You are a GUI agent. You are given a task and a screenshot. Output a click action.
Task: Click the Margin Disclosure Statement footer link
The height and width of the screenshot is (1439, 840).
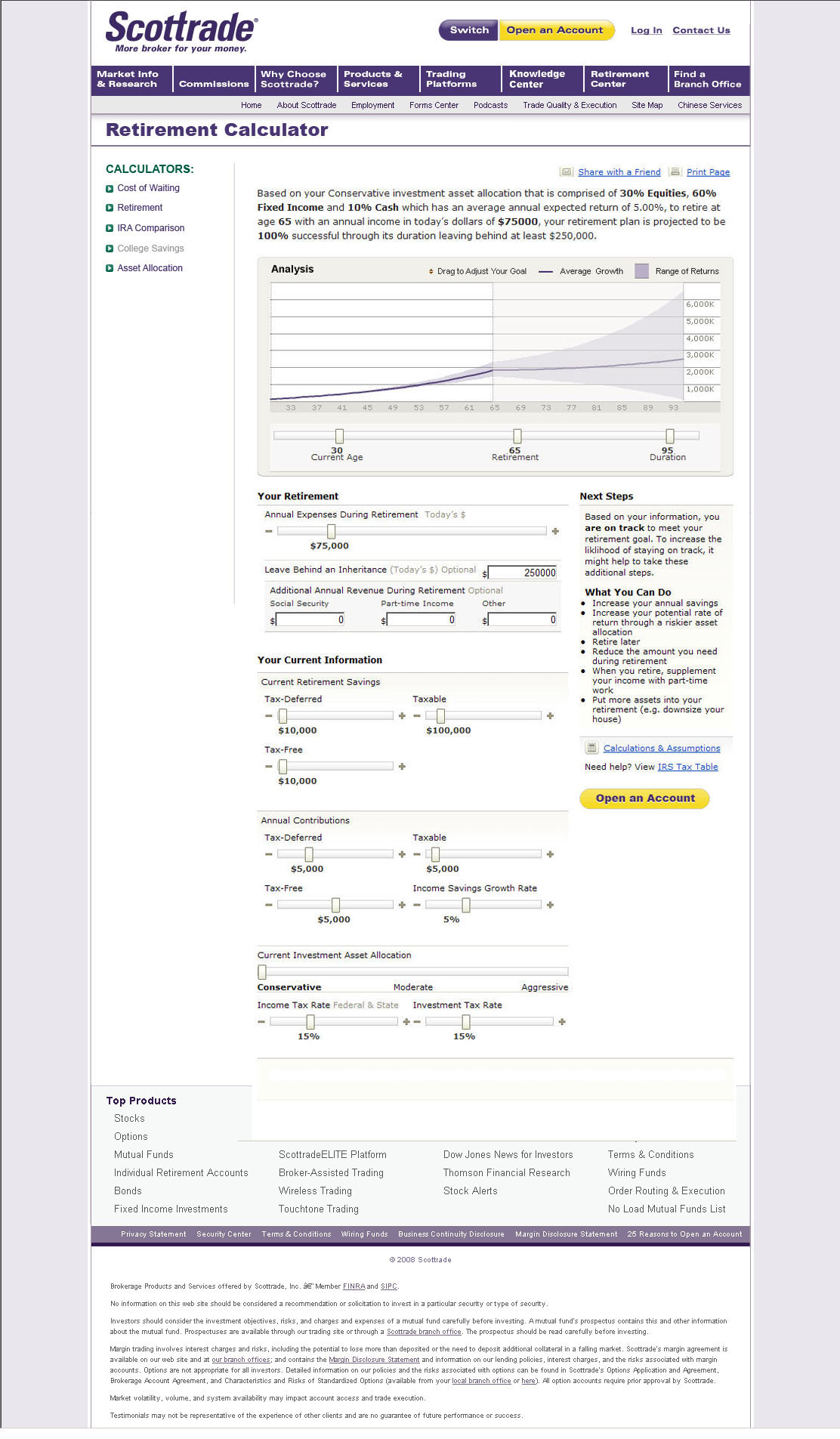coord(566,1234)
